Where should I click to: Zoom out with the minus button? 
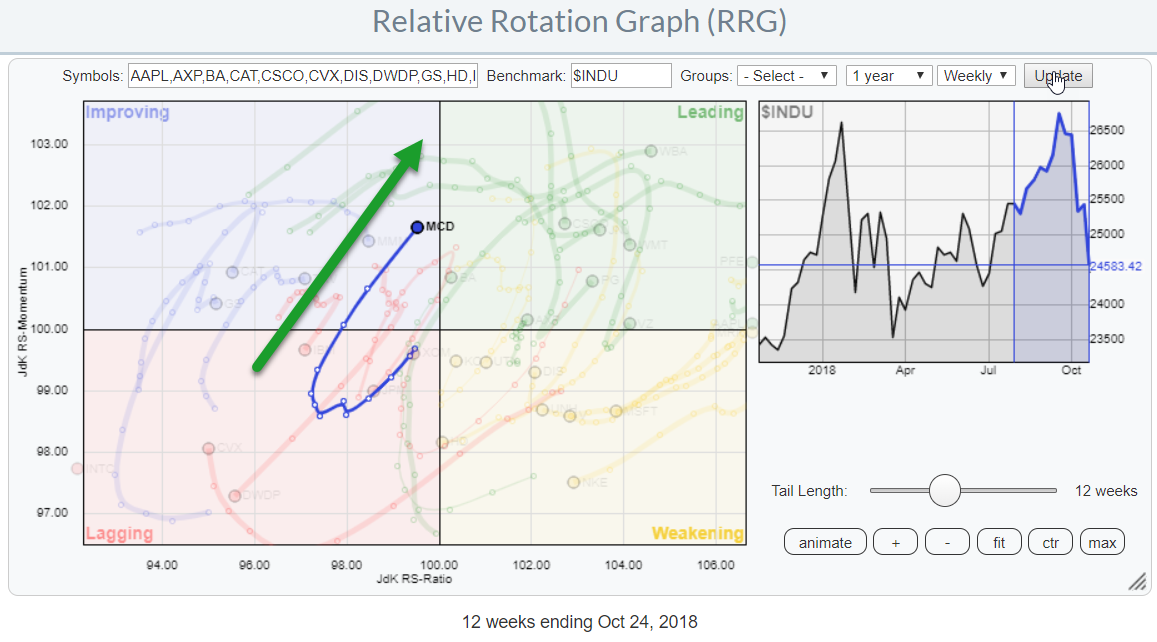947,542
